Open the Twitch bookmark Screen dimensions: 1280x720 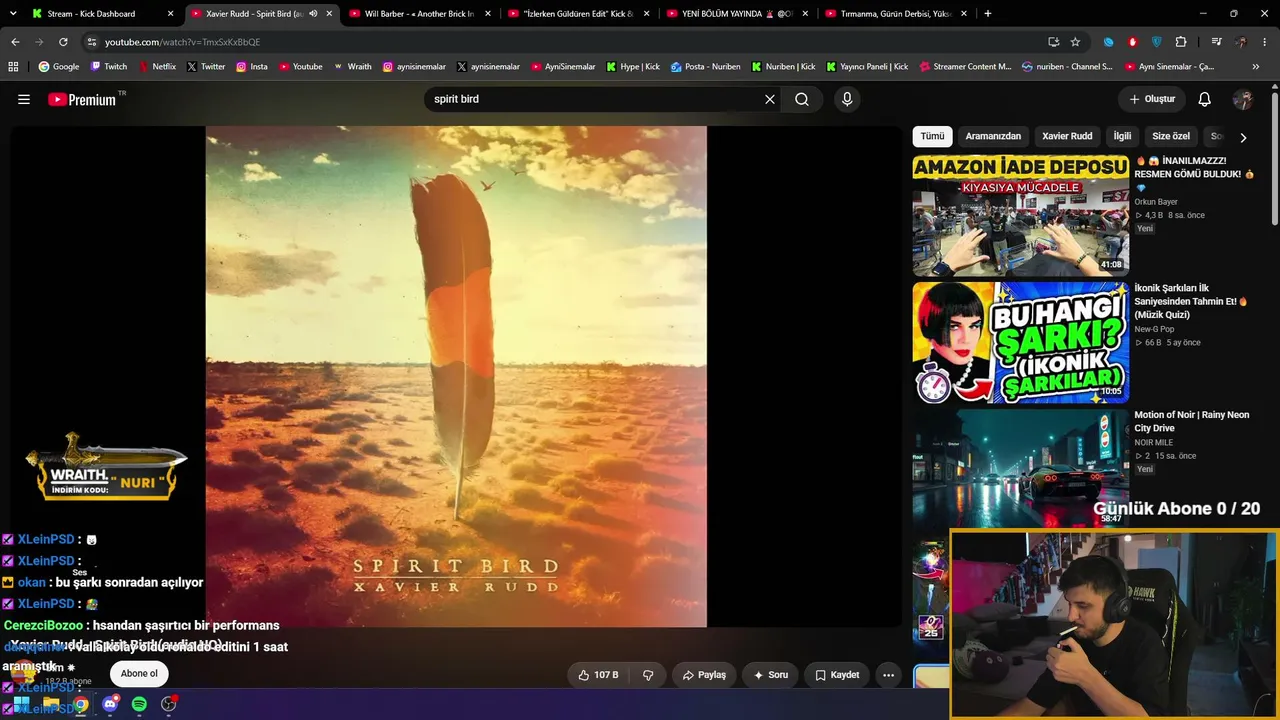click(109, 67)
